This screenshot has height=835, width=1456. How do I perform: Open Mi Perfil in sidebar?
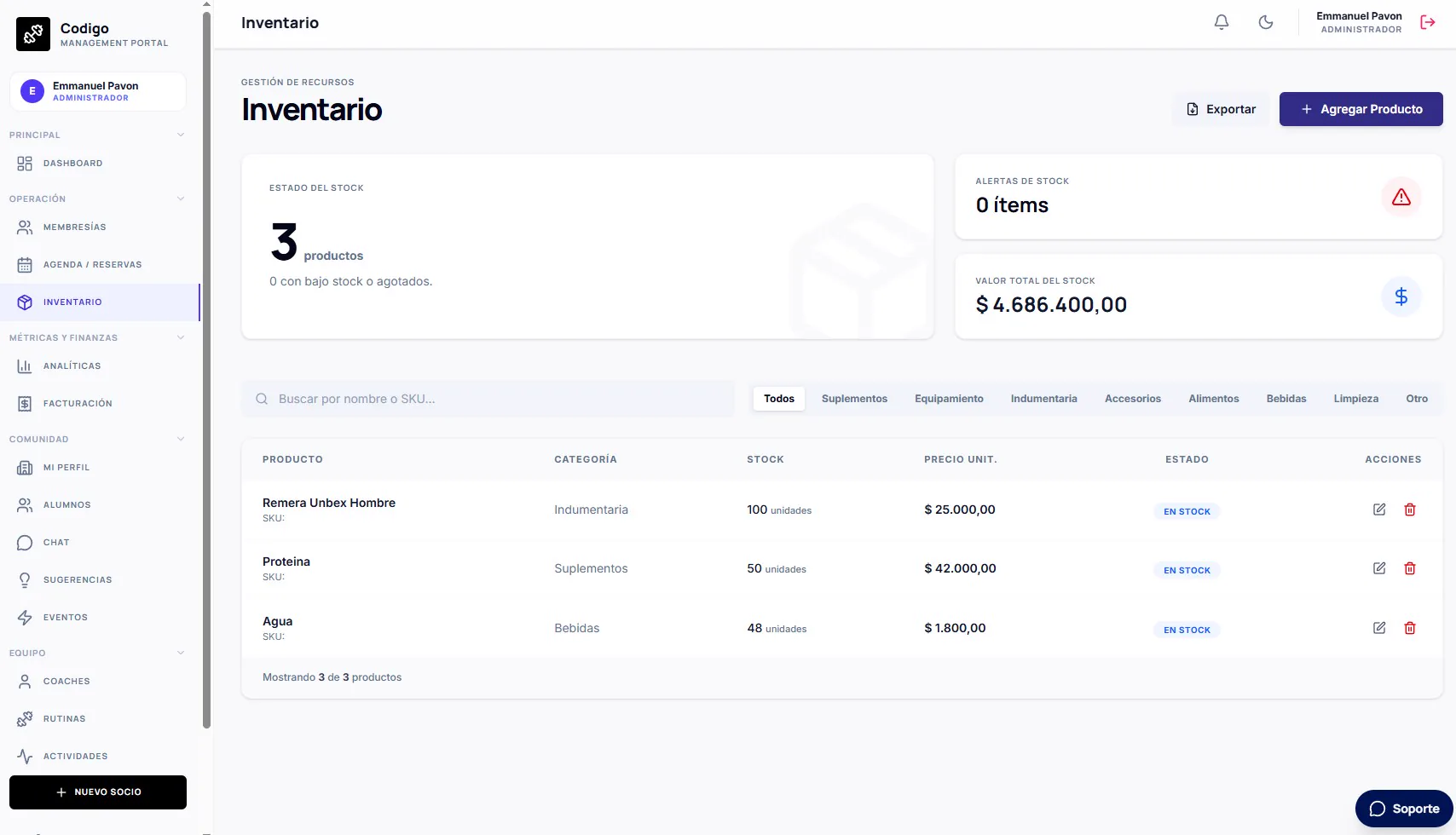[x=100, y=468]
